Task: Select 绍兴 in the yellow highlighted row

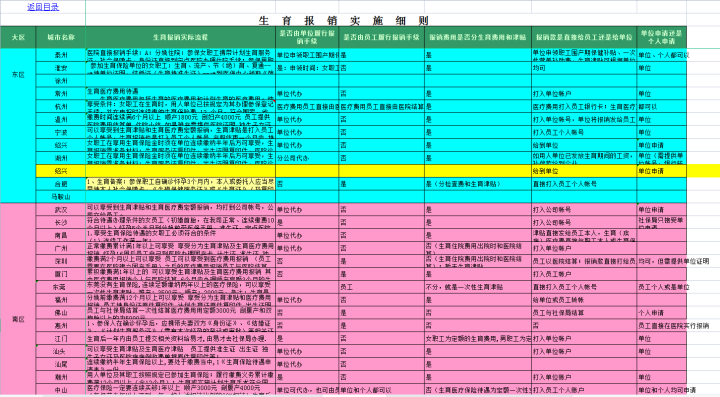Action: [x=61, y=171]
